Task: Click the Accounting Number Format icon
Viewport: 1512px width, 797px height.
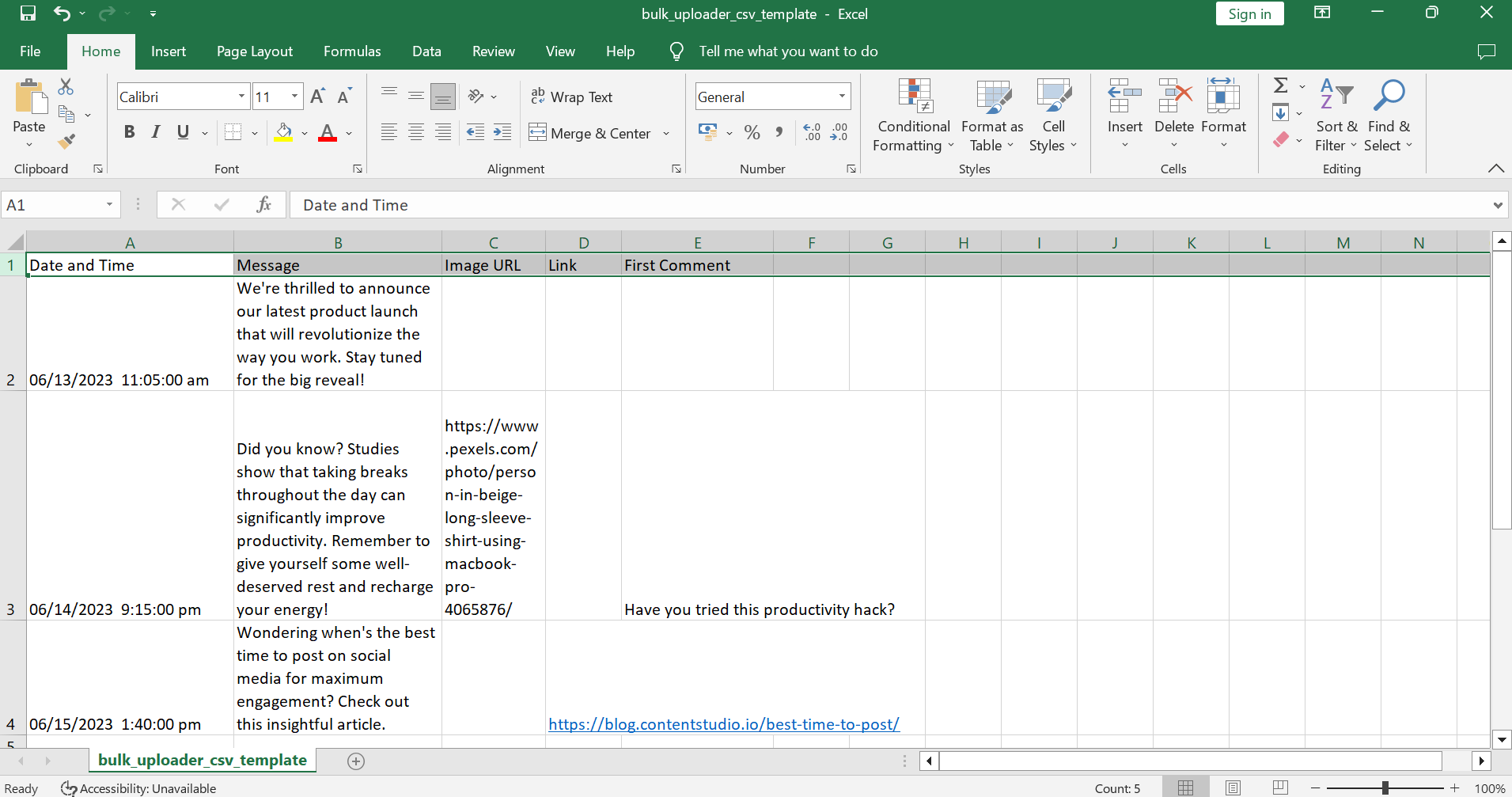Action: click(708, 133)
